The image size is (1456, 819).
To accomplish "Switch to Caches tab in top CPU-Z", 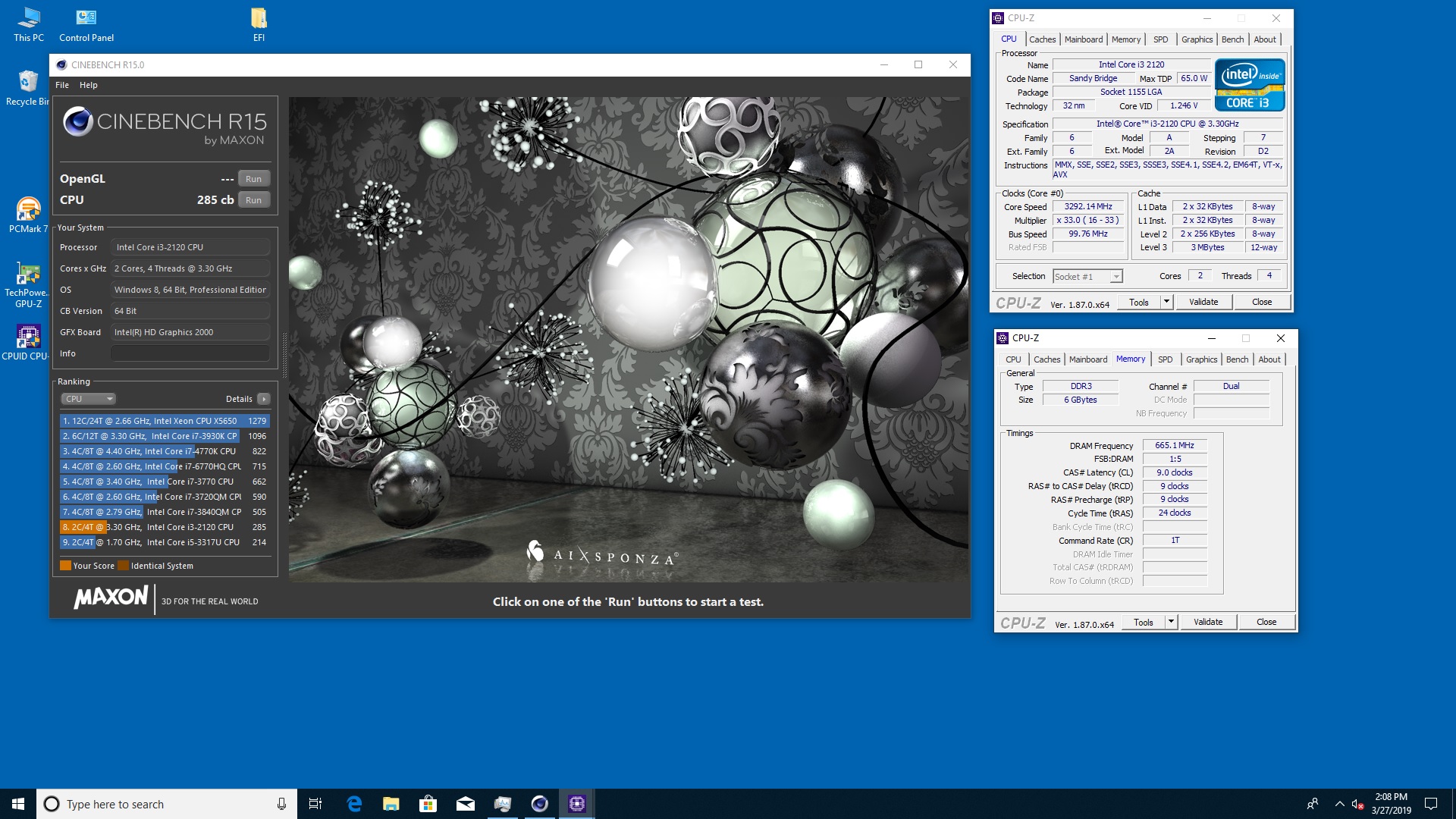I will [x=1042, y=39].
